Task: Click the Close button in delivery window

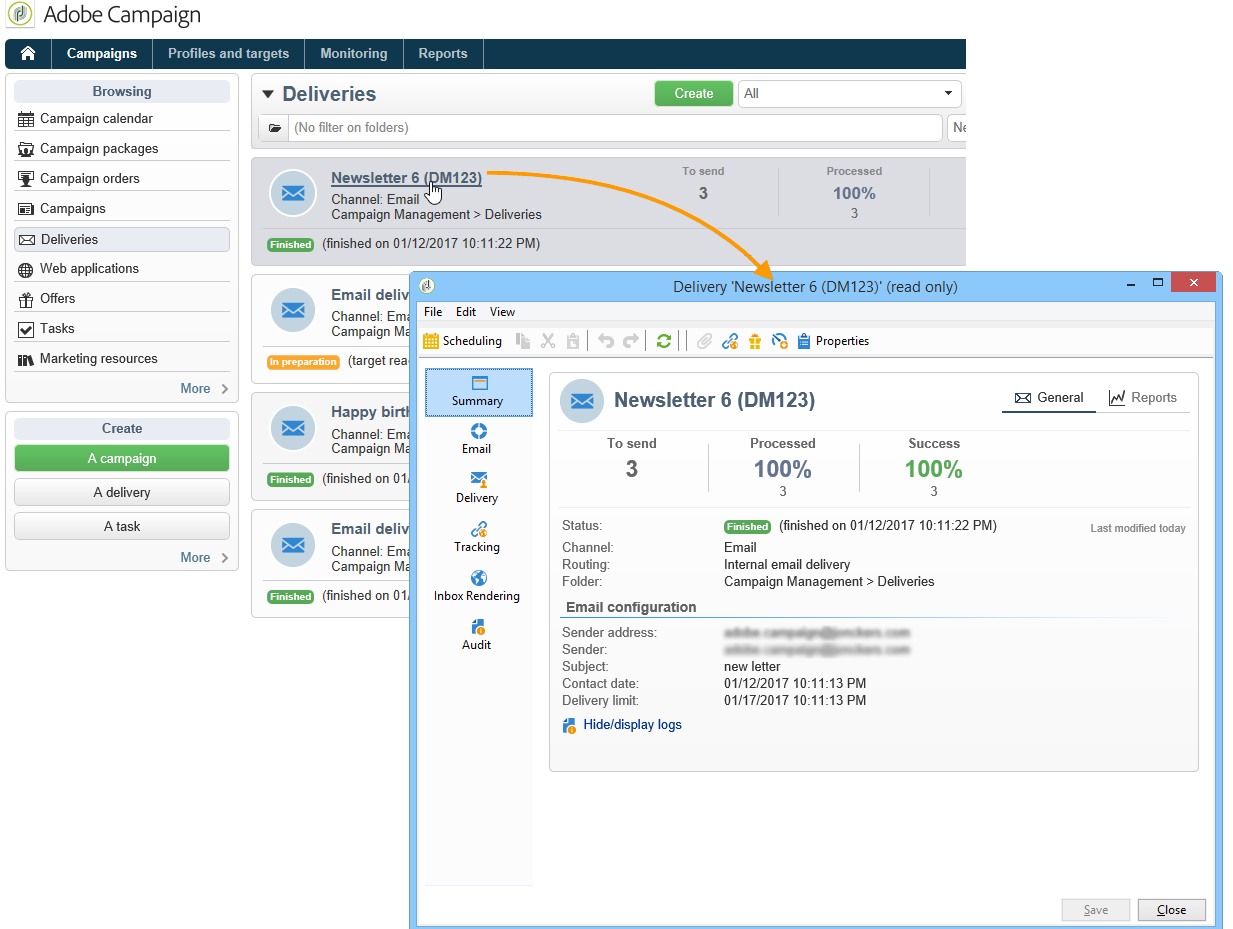Action: point(1171,910)
